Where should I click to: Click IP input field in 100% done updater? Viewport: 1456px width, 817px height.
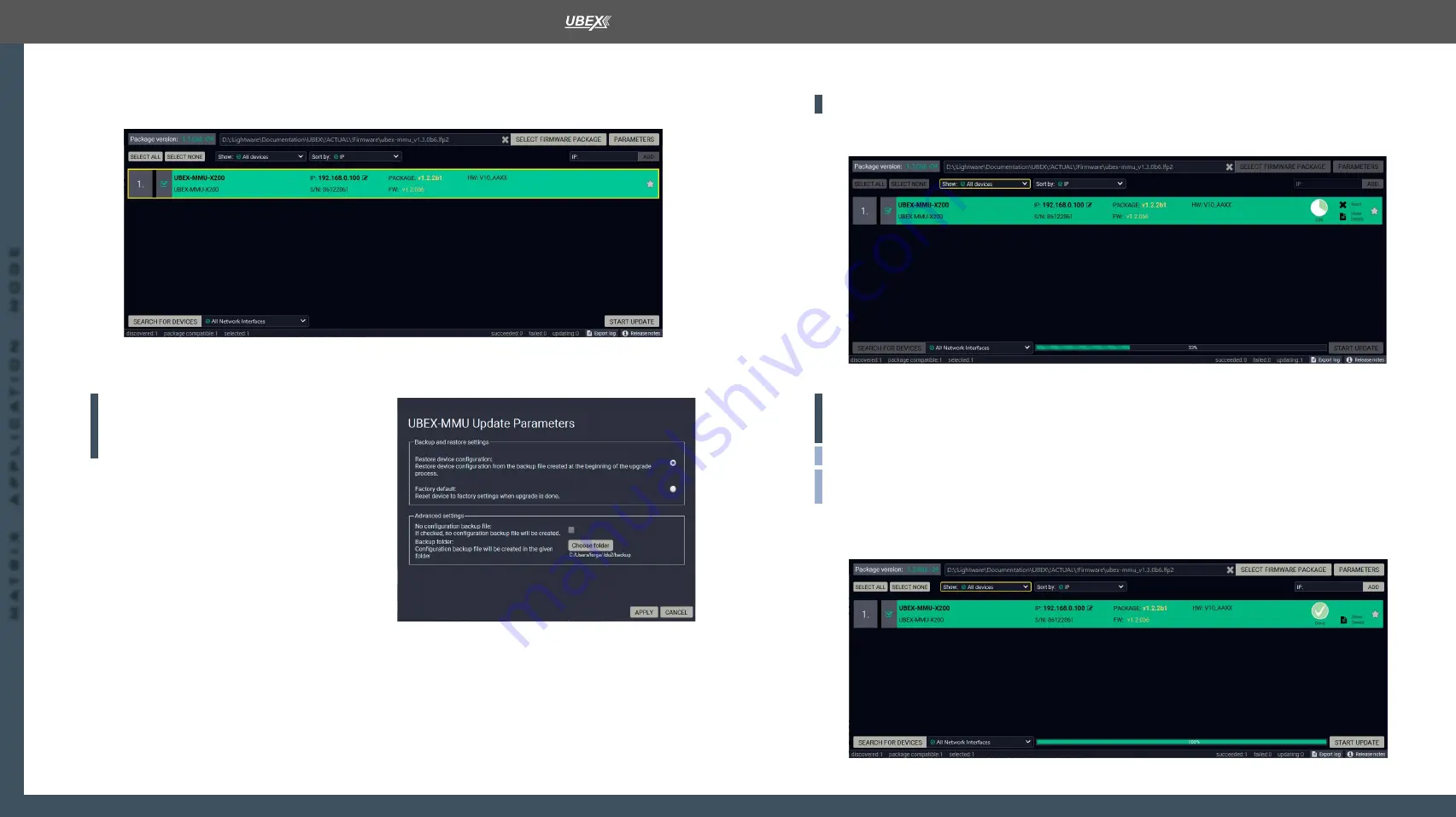point(1328,586)
